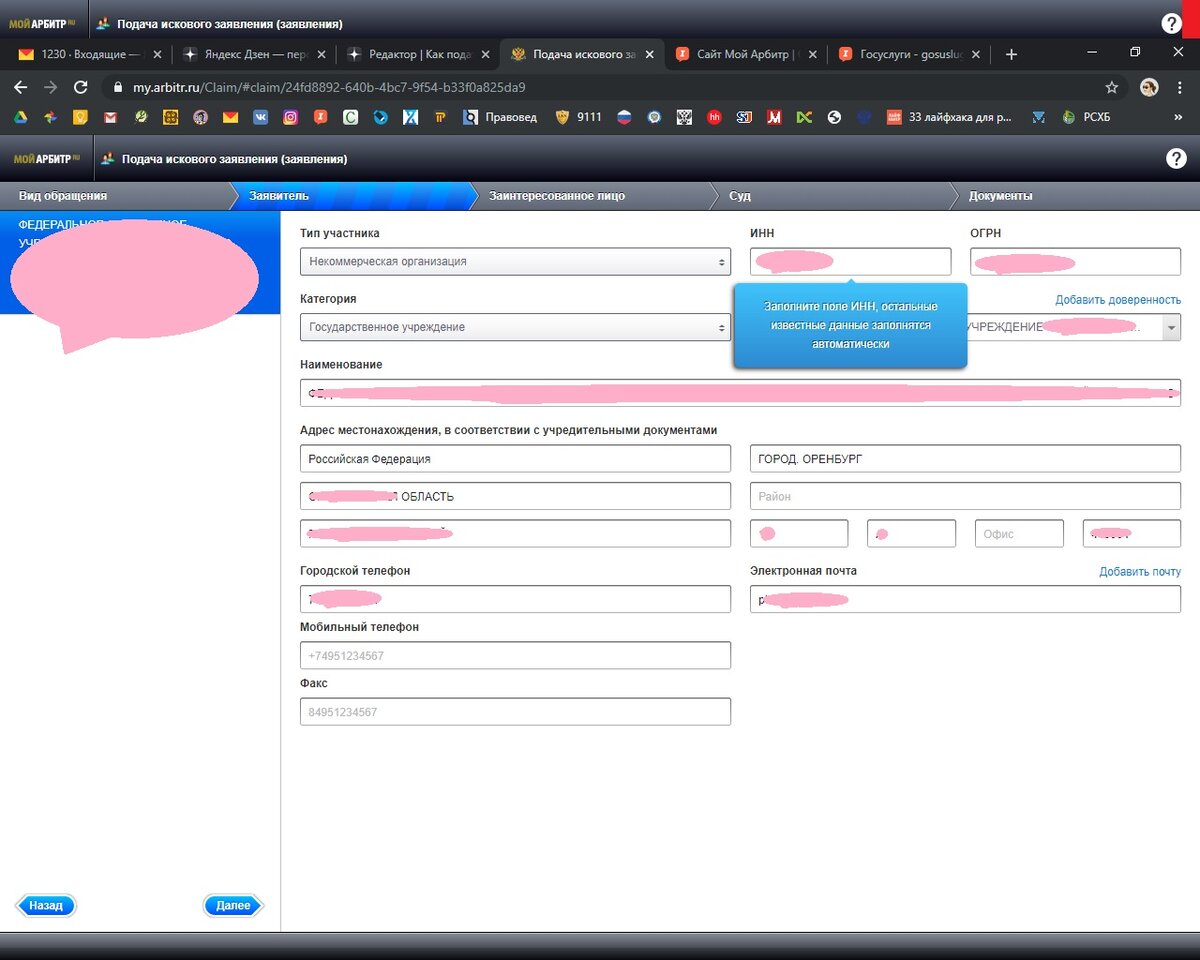
Task: Reload the current page
Action: [81, 87]
